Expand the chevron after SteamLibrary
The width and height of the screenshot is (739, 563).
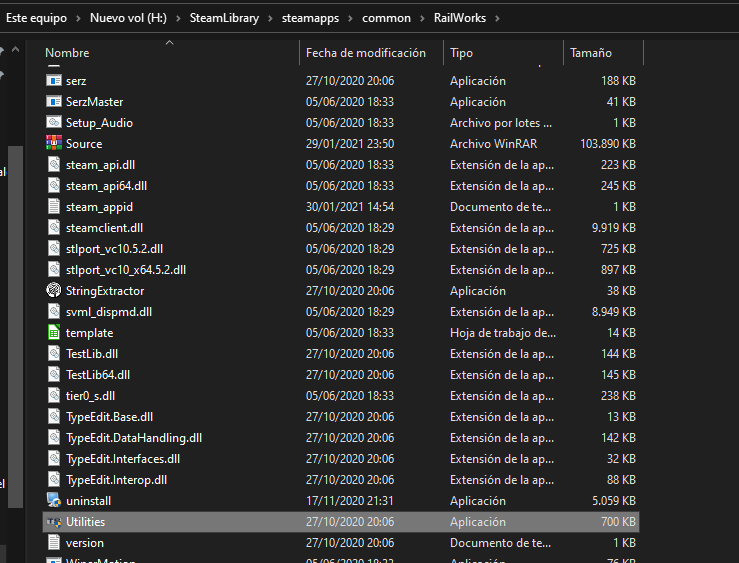[271, 18]
